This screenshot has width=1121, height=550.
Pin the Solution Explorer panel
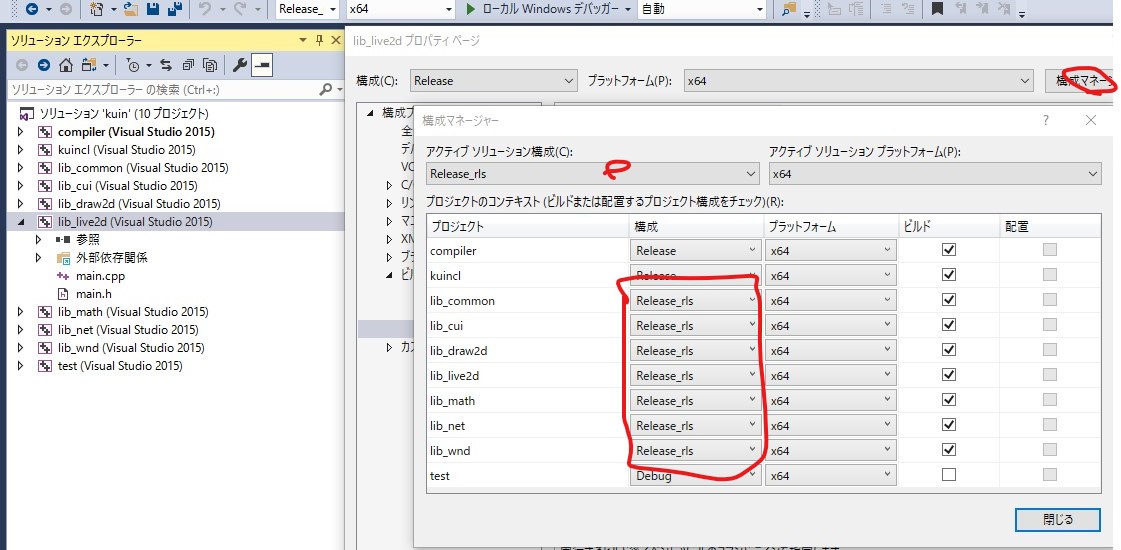point(319,40)
